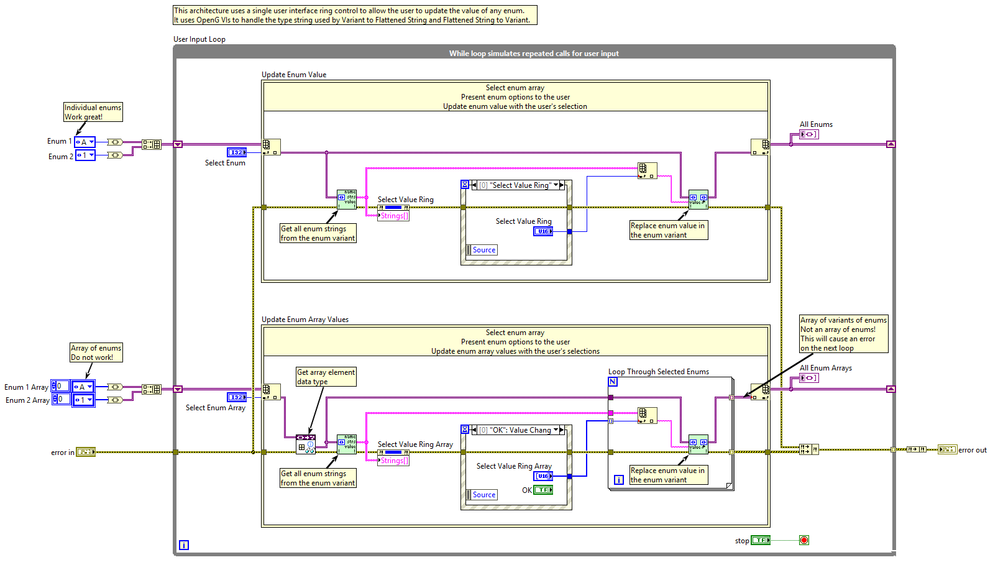Open the Enum 2 constant dropdown

coord(86,156)
